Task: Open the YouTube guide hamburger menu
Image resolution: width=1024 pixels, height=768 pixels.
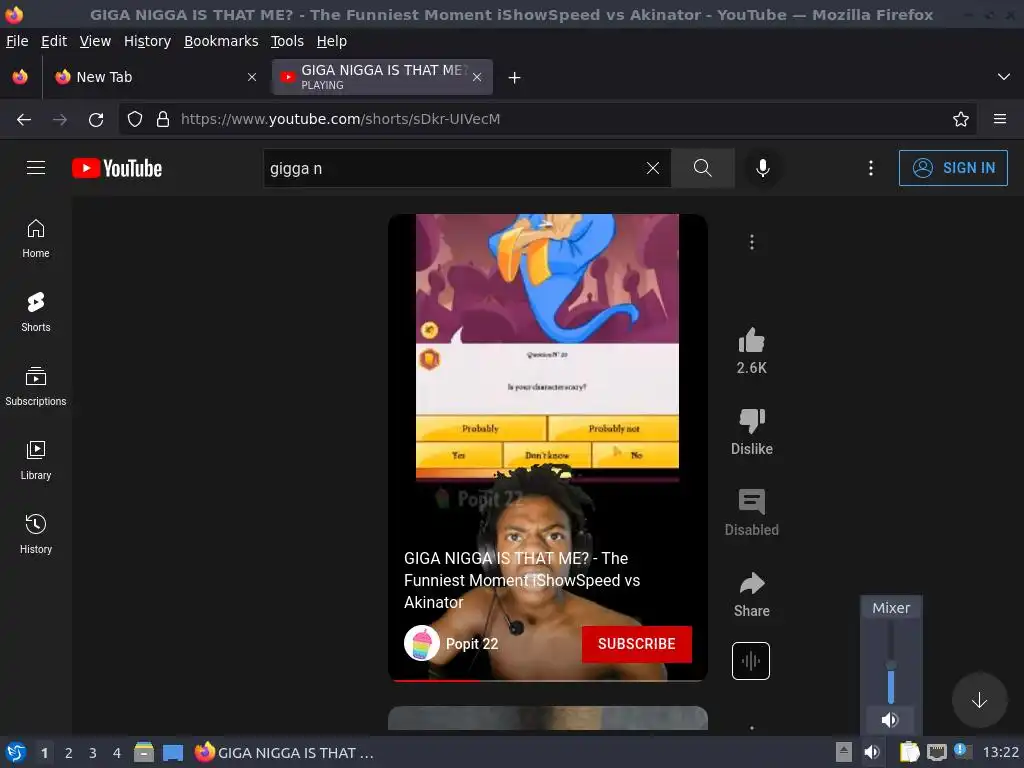Action: 36,168
